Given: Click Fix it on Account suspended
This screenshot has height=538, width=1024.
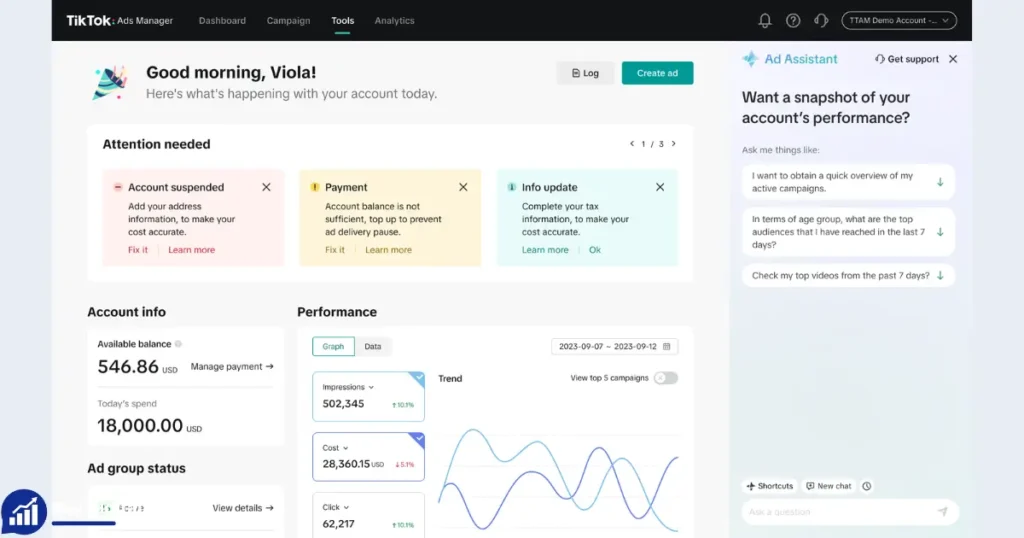Looking at the screenshot, I should pos(138,250).
